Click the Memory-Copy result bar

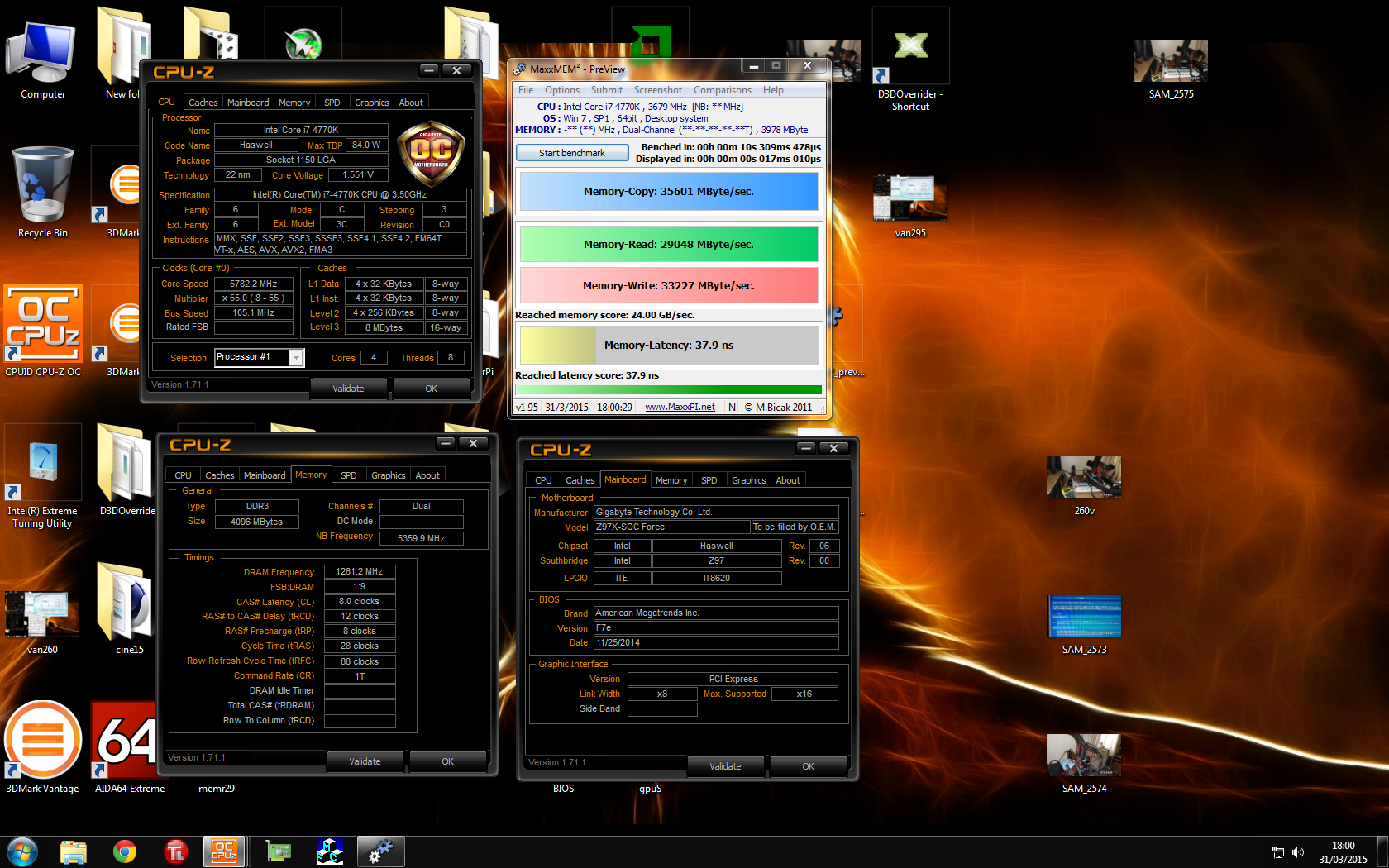click(668, 191)
